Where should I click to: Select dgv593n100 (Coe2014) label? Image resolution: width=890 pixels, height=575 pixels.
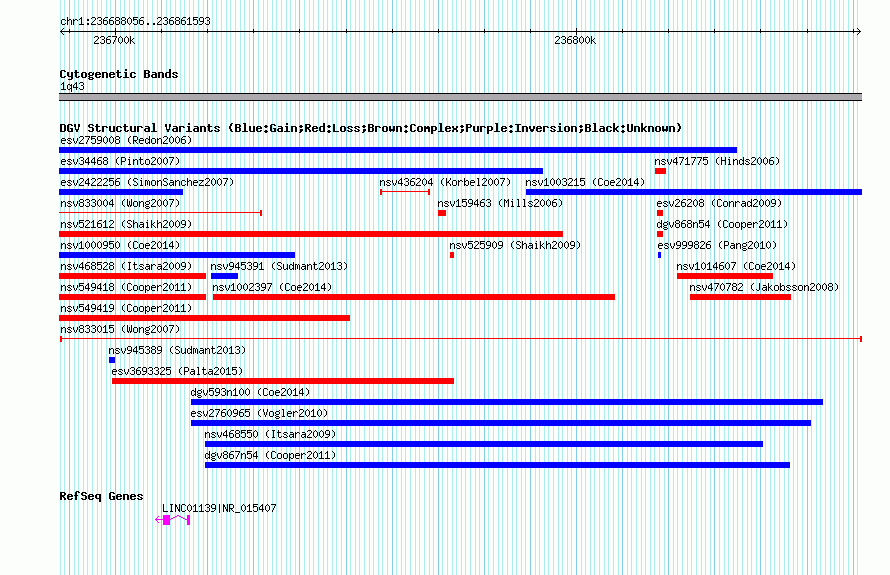click(x=250, y=392)
